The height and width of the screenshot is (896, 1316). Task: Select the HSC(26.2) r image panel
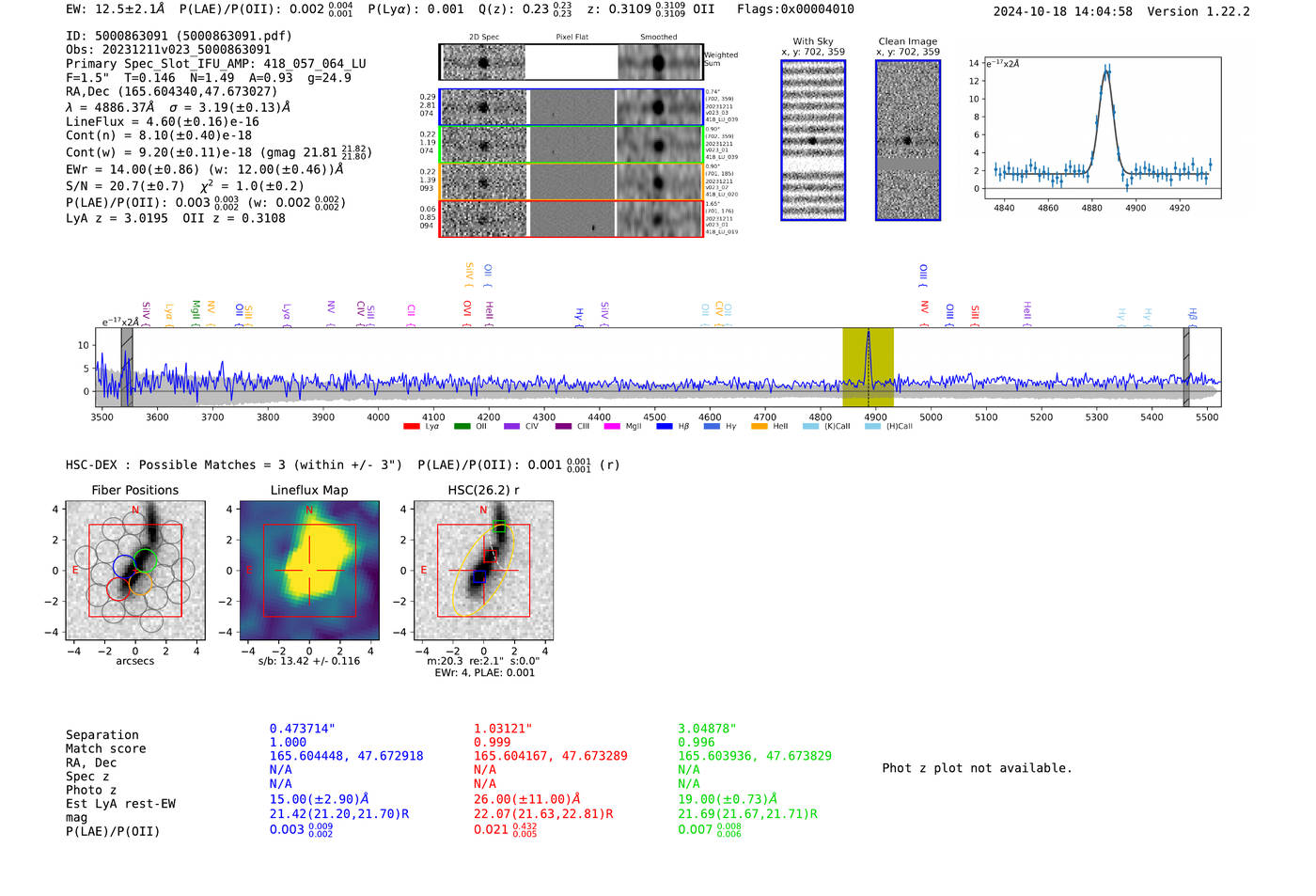(x=483, y=570)
